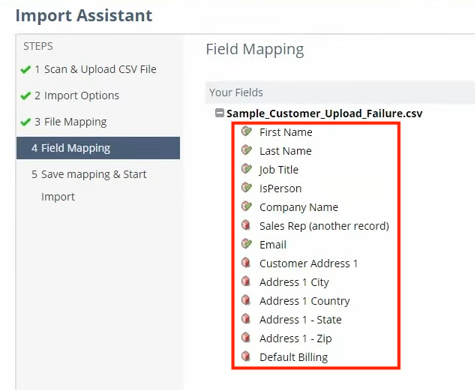This screenshot has height=390, width=475.
Task: Select the IsPerson field
Action: tap(280, 188)
